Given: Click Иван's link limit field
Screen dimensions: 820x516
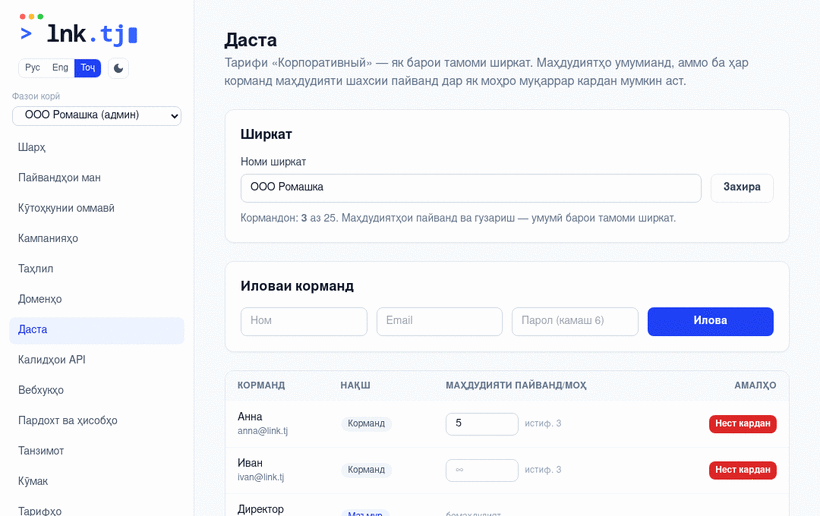Looking at the screenshot, I should (482, 470).
